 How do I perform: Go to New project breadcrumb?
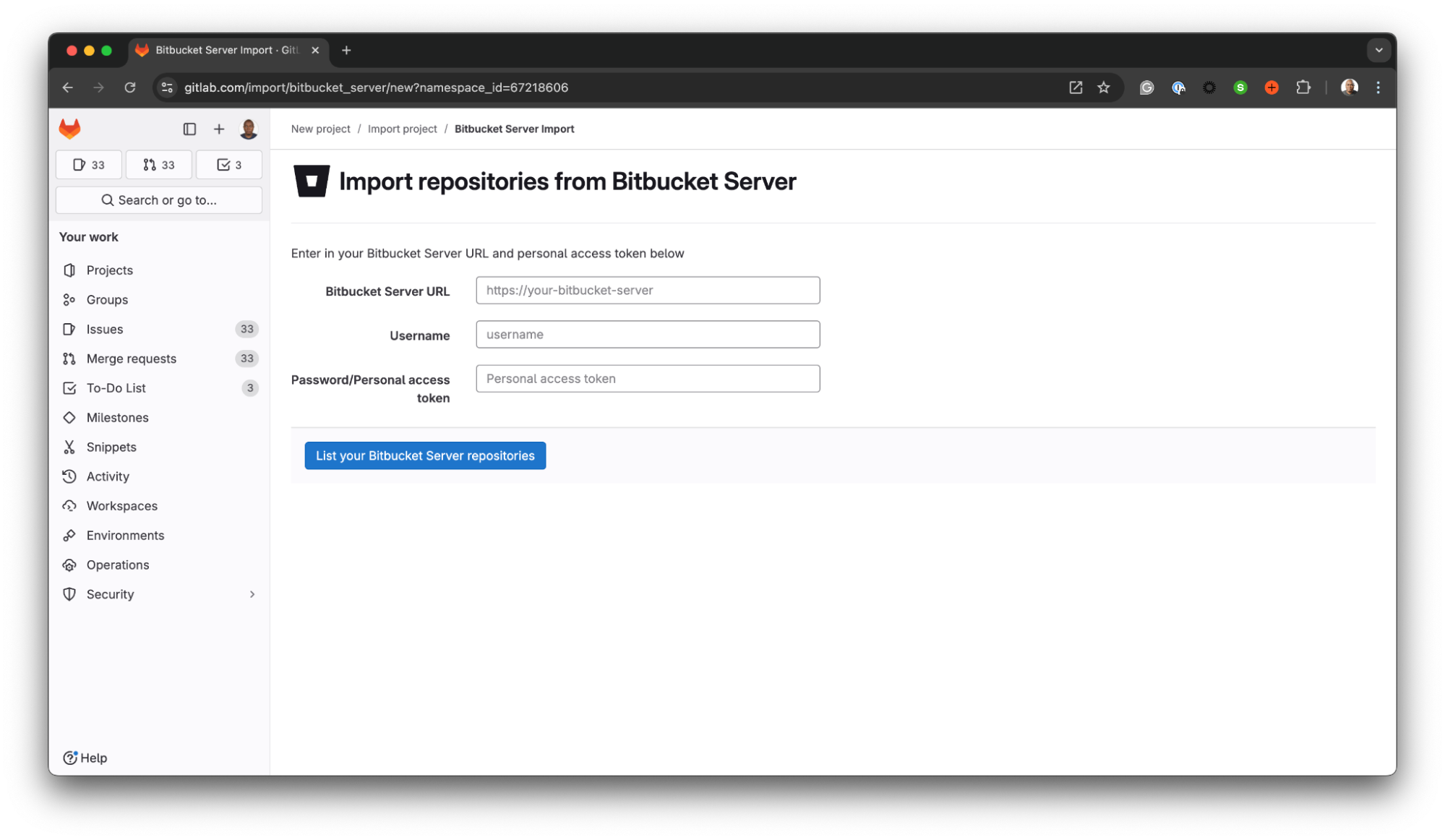pos(320,129)
